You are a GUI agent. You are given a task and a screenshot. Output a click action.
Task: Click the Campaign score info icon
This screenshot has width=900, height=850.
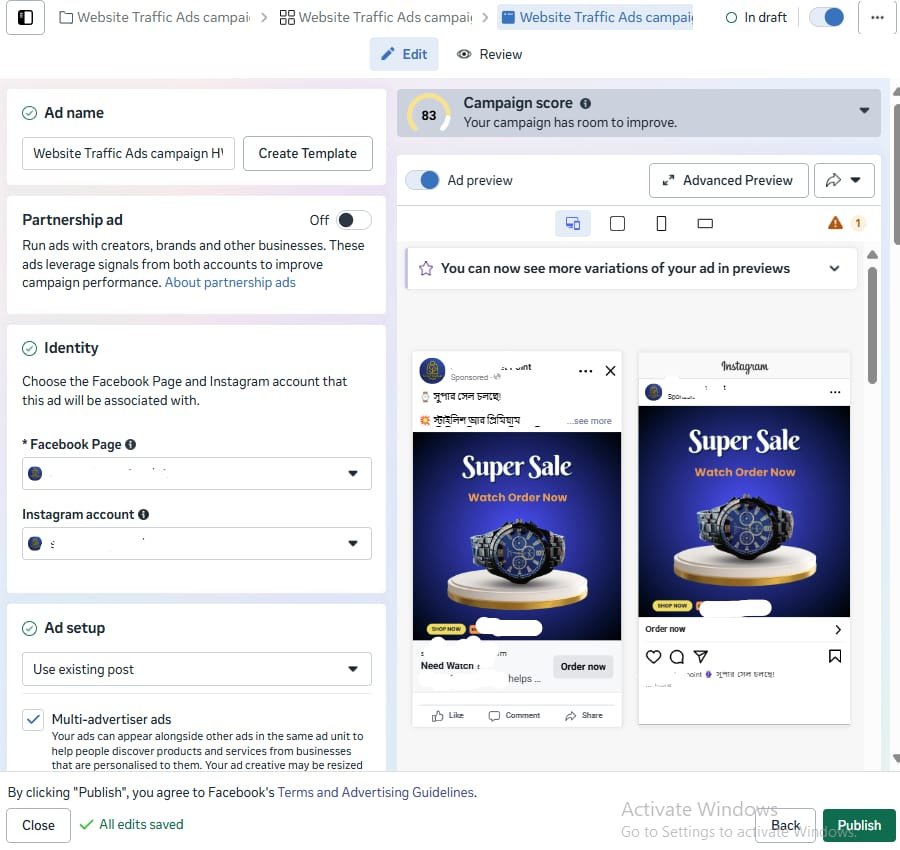(585, 103)
